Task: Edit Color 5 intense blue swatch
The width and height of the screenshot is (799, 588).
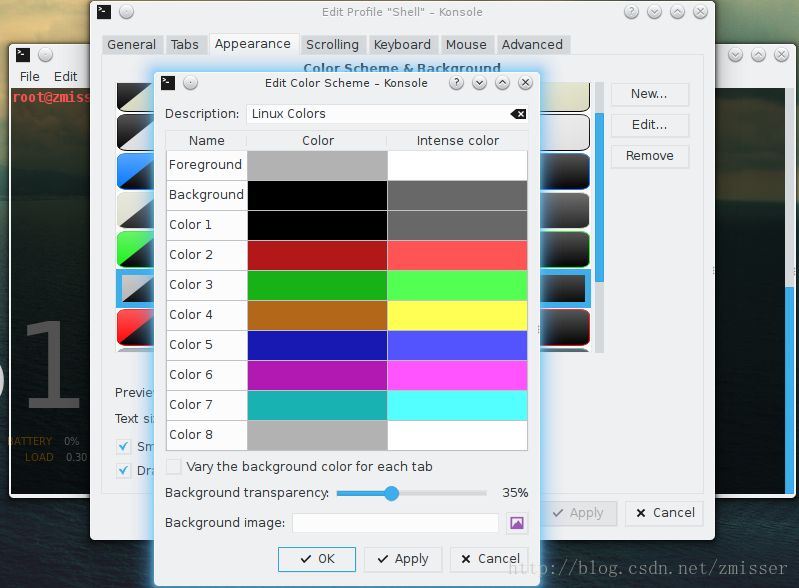Action: coord(458,345)
